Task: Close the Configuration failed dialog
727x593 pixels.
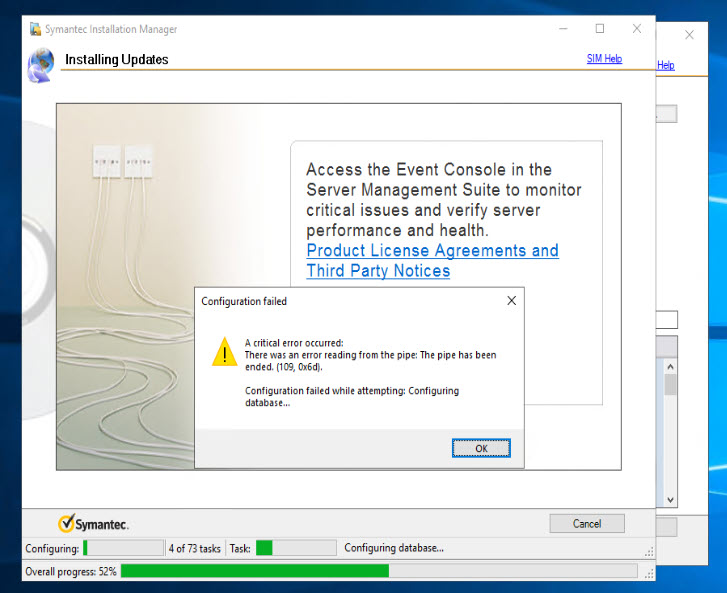Action: click(x=511, y=301)
